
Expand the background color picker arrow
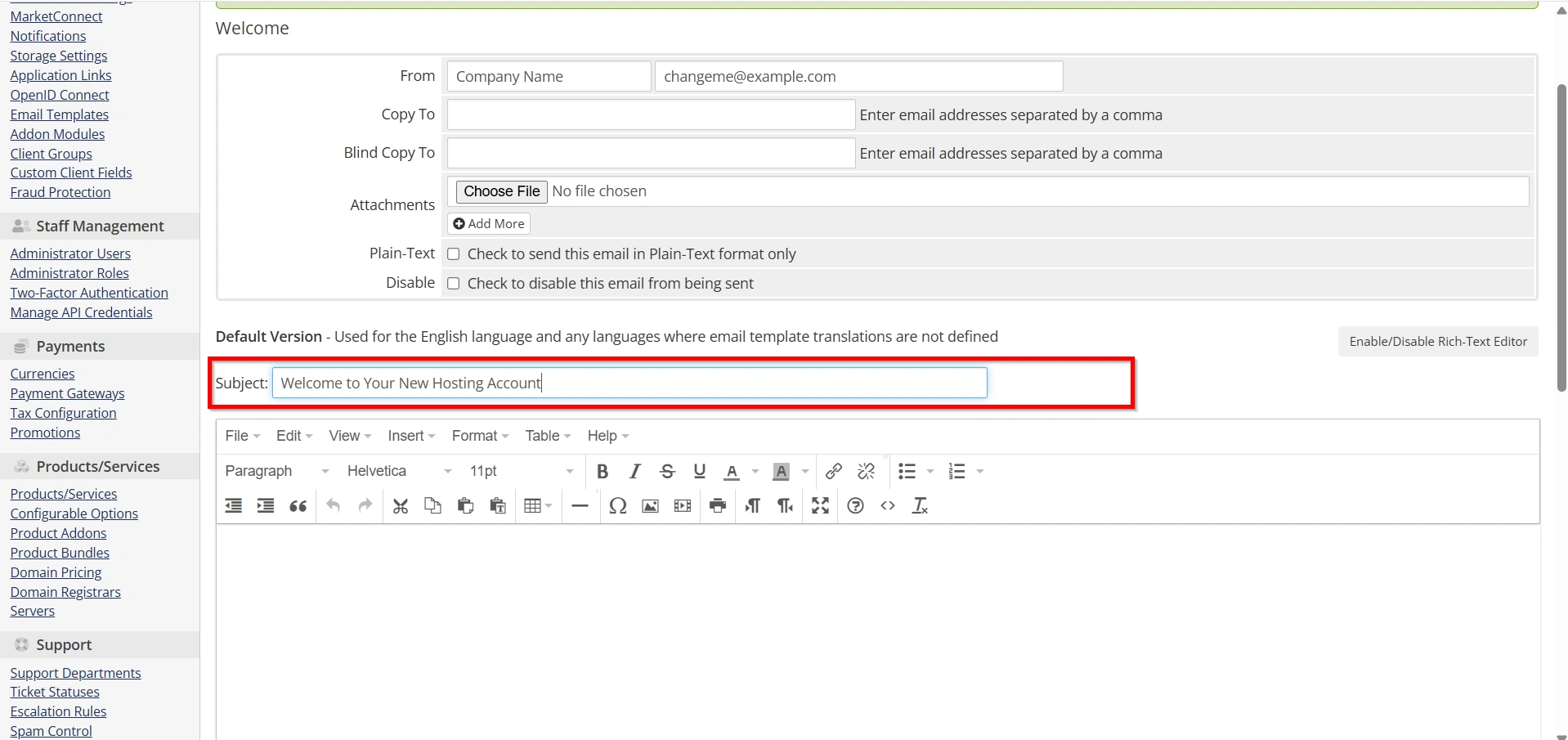[x=805, y=471]
